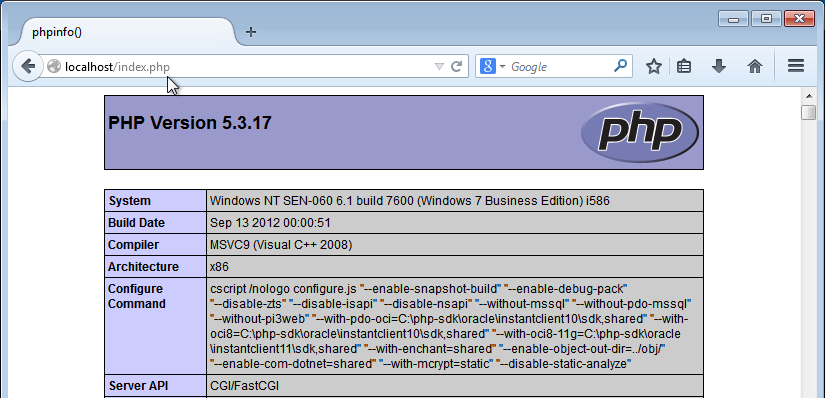Viewport: 825px width, 398px height.
Task: Open a new tab with plus button
Action: point(251,32)
